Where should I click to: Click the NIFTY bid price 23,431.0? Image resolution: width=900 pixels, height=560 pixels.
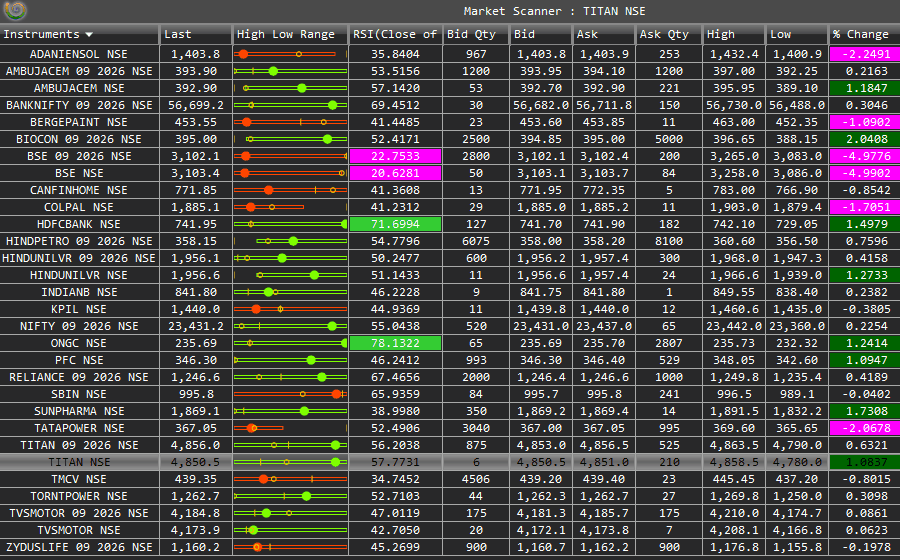point(540,326)
